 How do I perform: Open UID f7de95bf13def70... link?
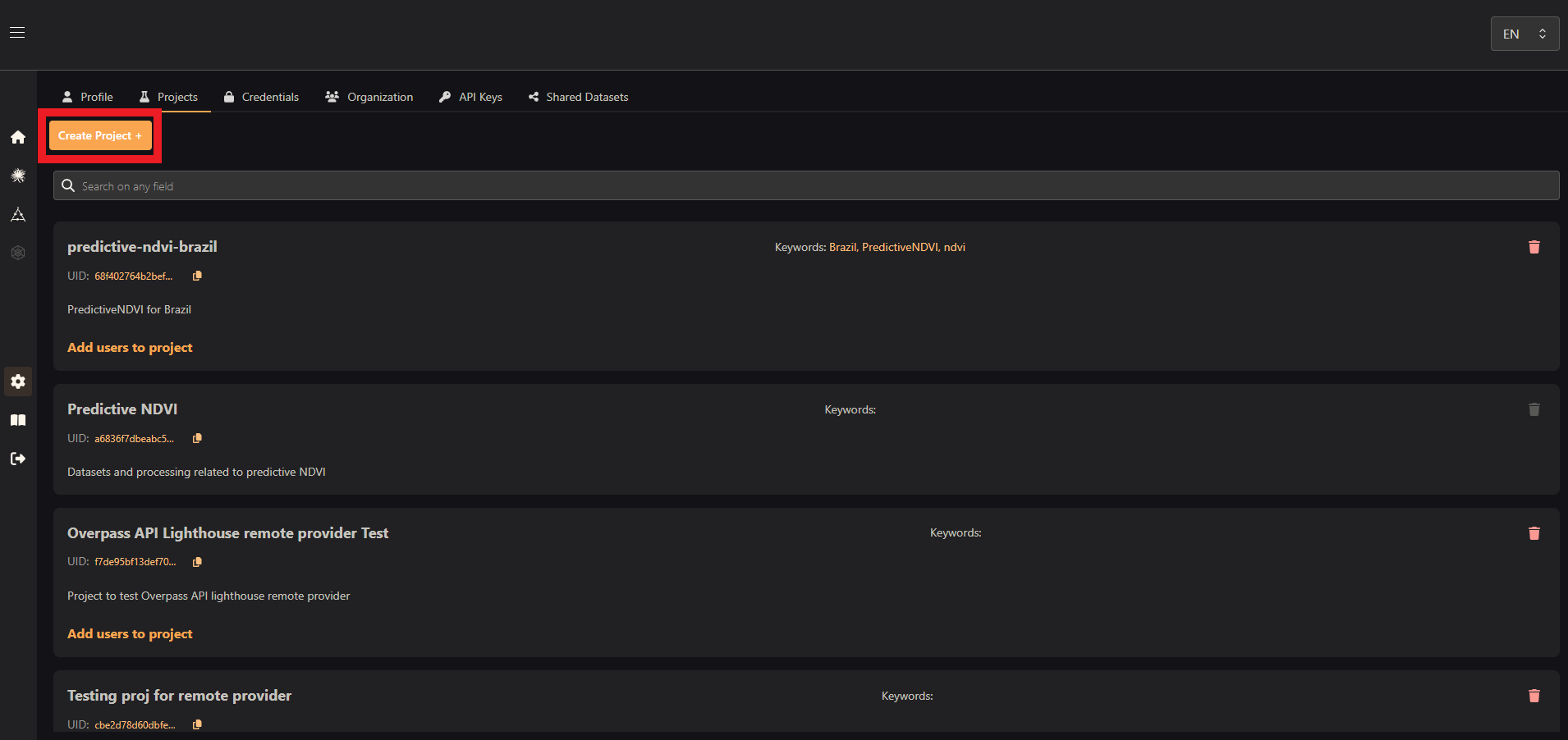coord(135,562)
